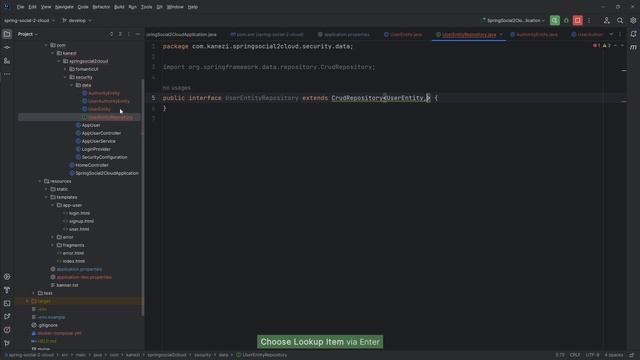Open Project panel options three-dot icon
The height and width of the screenshot is (360, 640).
[x=129, y=34]
